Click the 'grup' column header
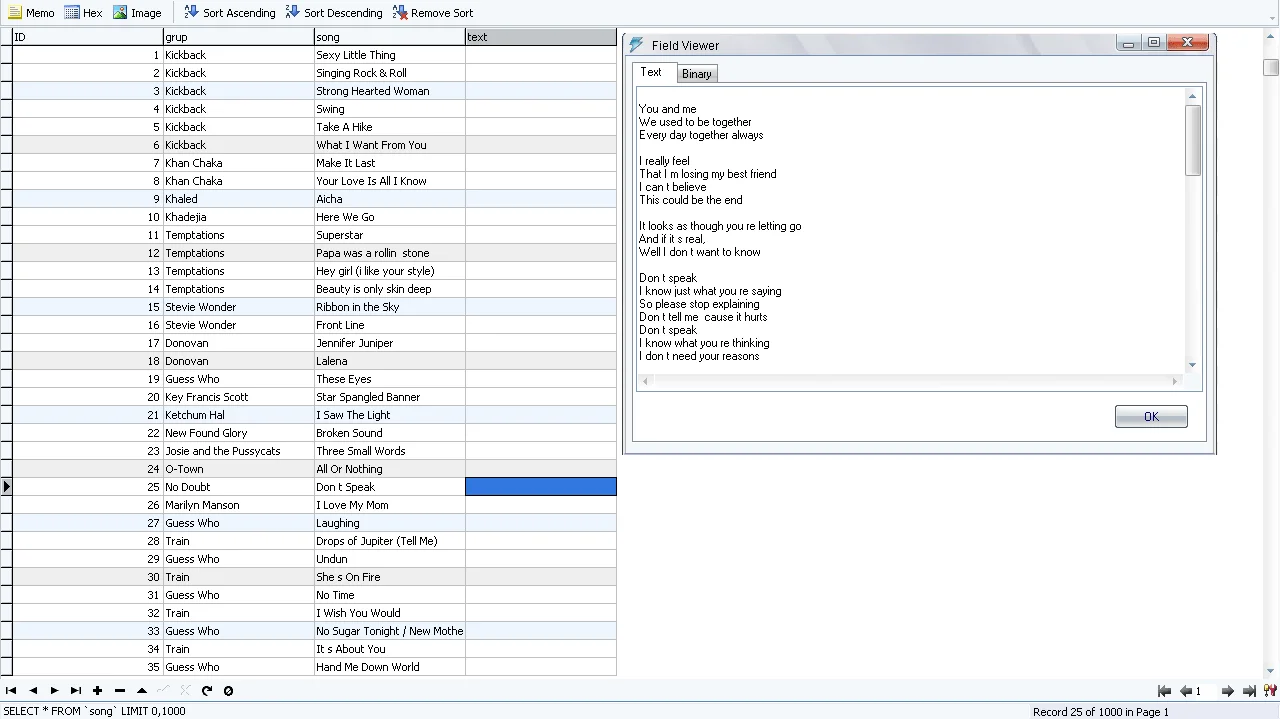 point(238,37)
